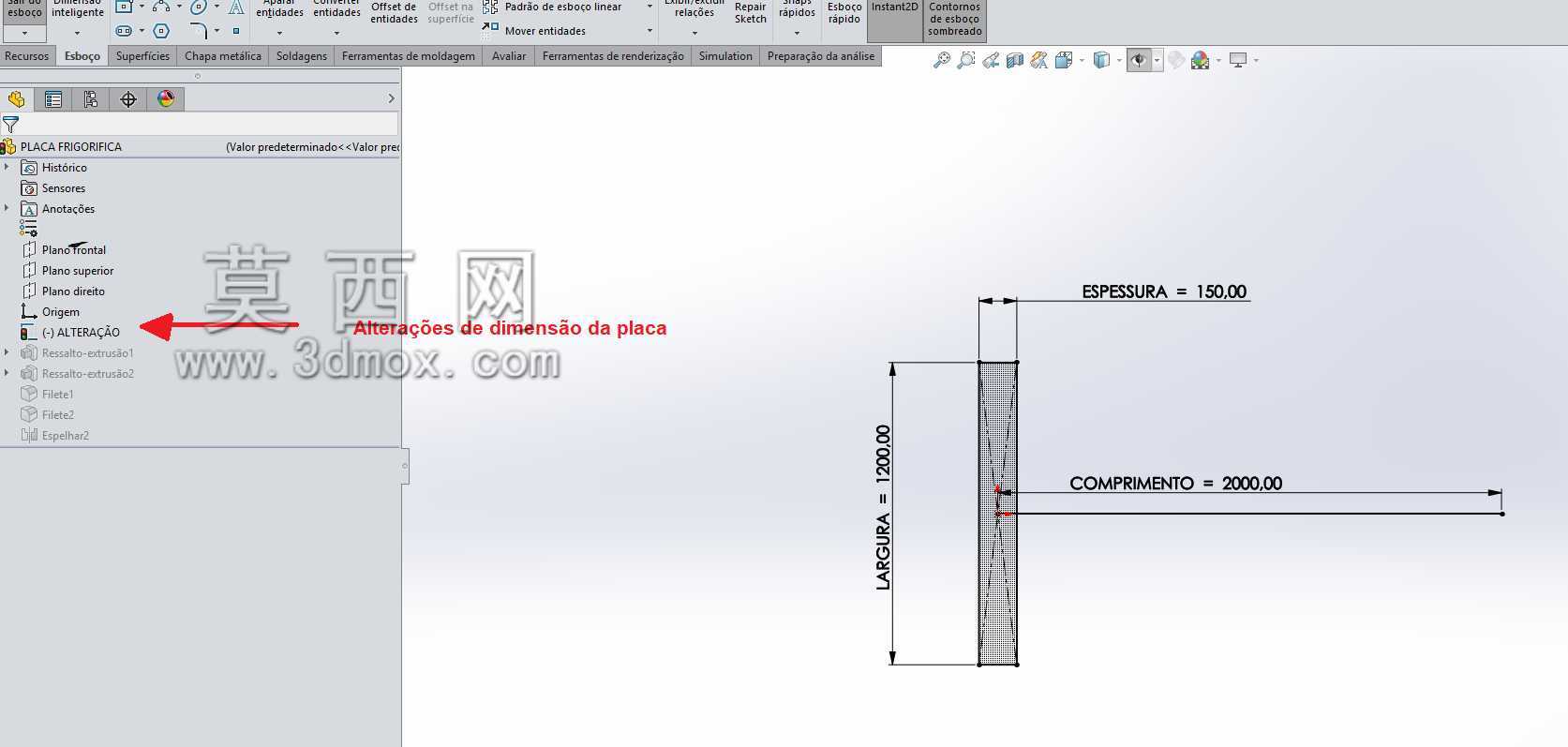The image size is (1568, 747).
Task: Toggle Esboço rápido (Rapid Sketch)
Action: point(844,14)
